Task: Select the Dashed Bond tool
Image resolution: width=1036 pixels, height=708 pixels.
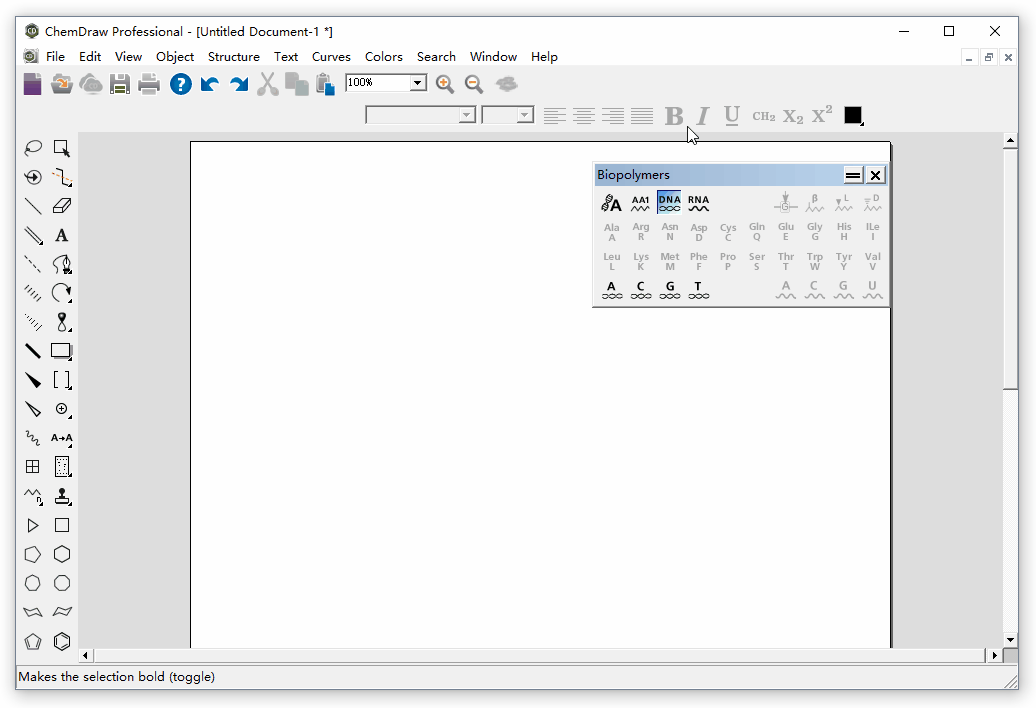Action: click(32, 264)
